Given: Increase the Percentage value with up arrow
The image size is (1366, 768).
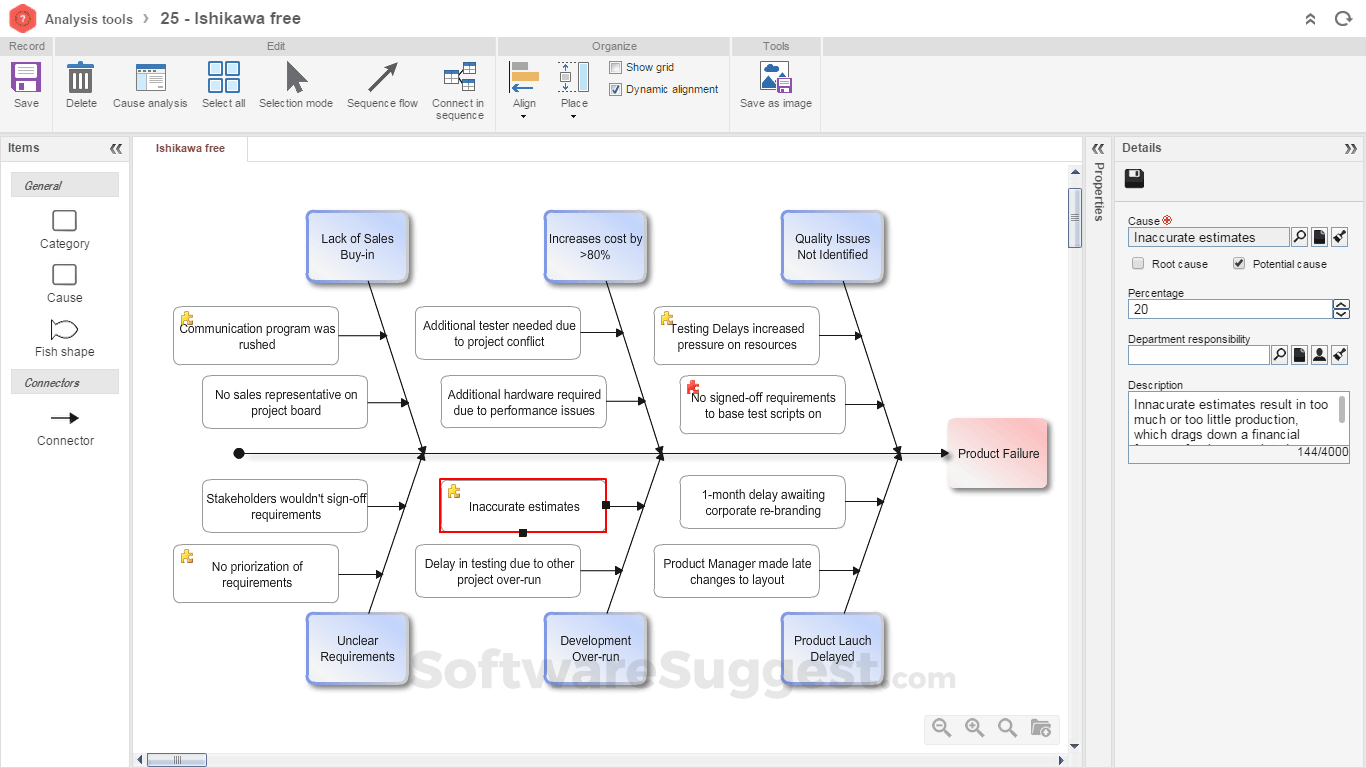Looking at the screenshot, I should pyautogui.click(x=1341, y=305).
